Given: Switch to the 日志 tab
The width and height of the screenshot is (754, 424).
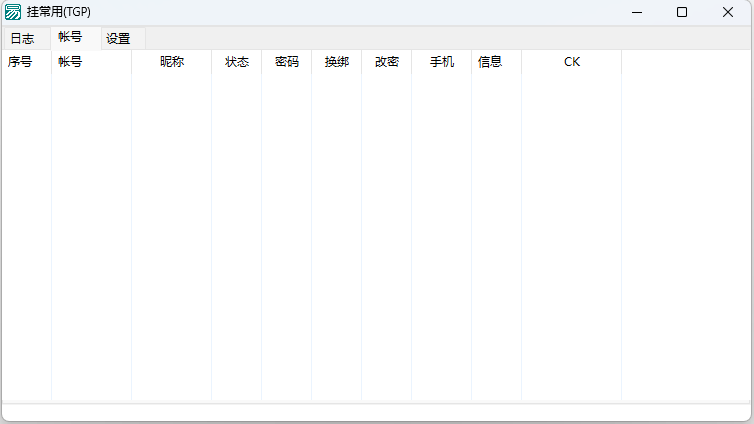Looking at the screenshot, I should pyautogui.click(x=22, y=39).
